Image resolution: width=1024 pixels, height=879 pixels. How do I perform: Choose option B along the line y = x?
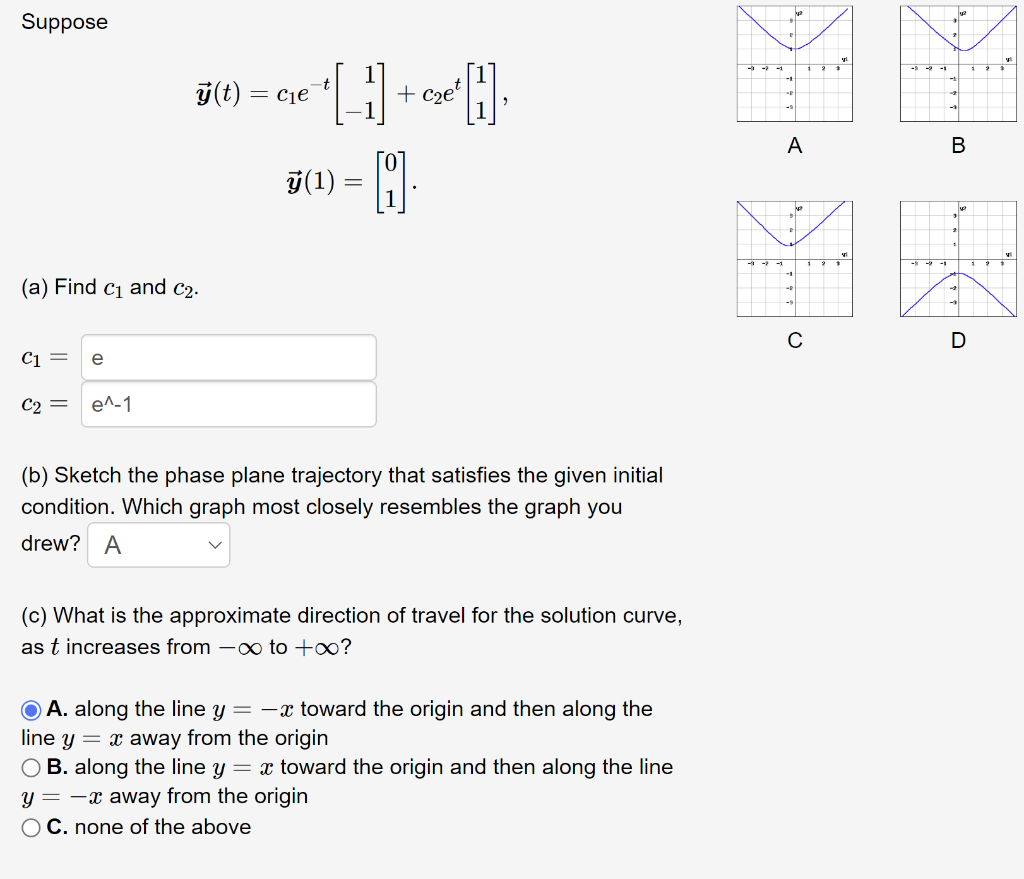coord(31,767)
